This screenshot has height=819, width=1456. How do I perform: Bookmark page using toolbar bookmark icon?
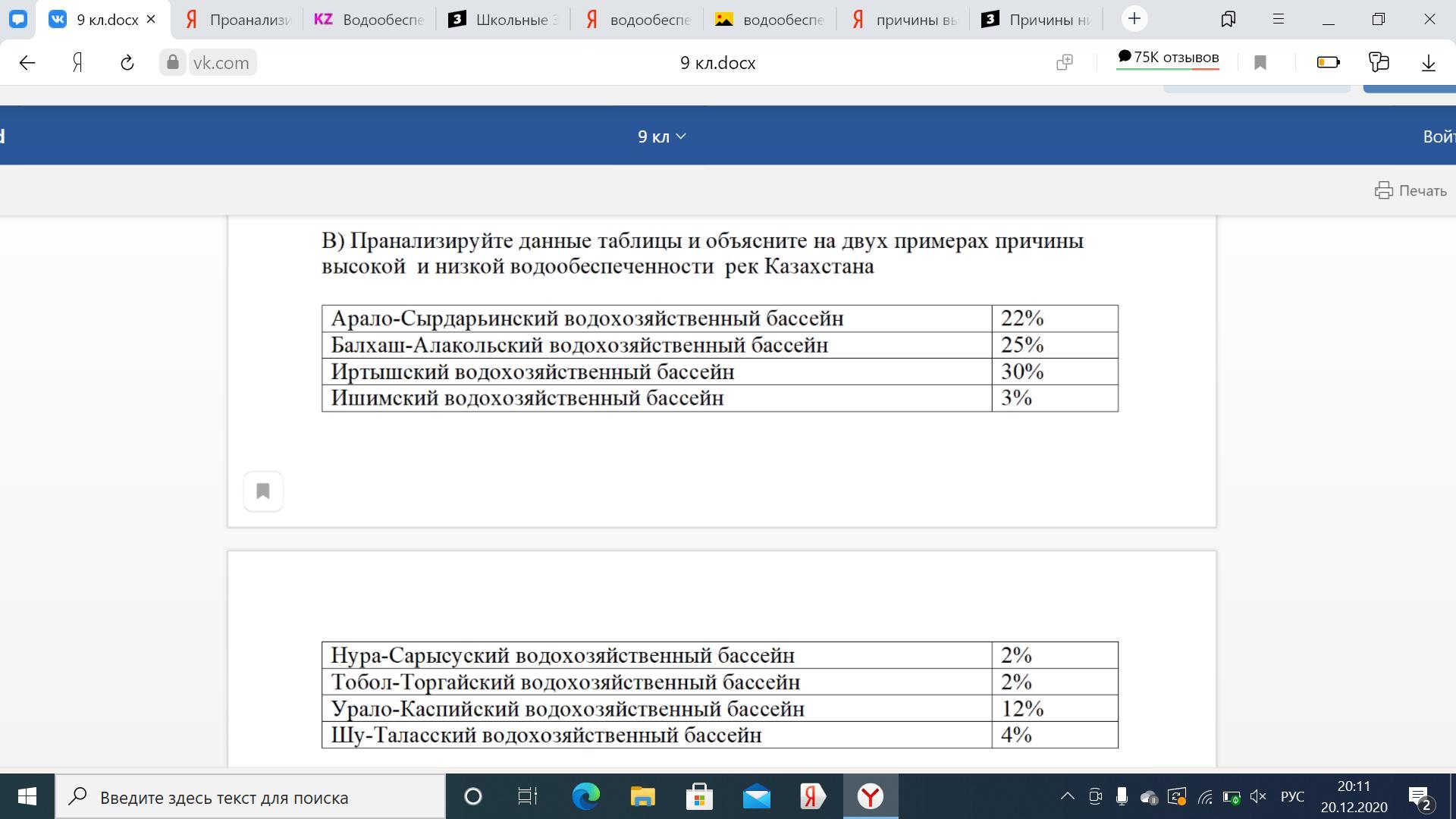tap(1260, 63)
